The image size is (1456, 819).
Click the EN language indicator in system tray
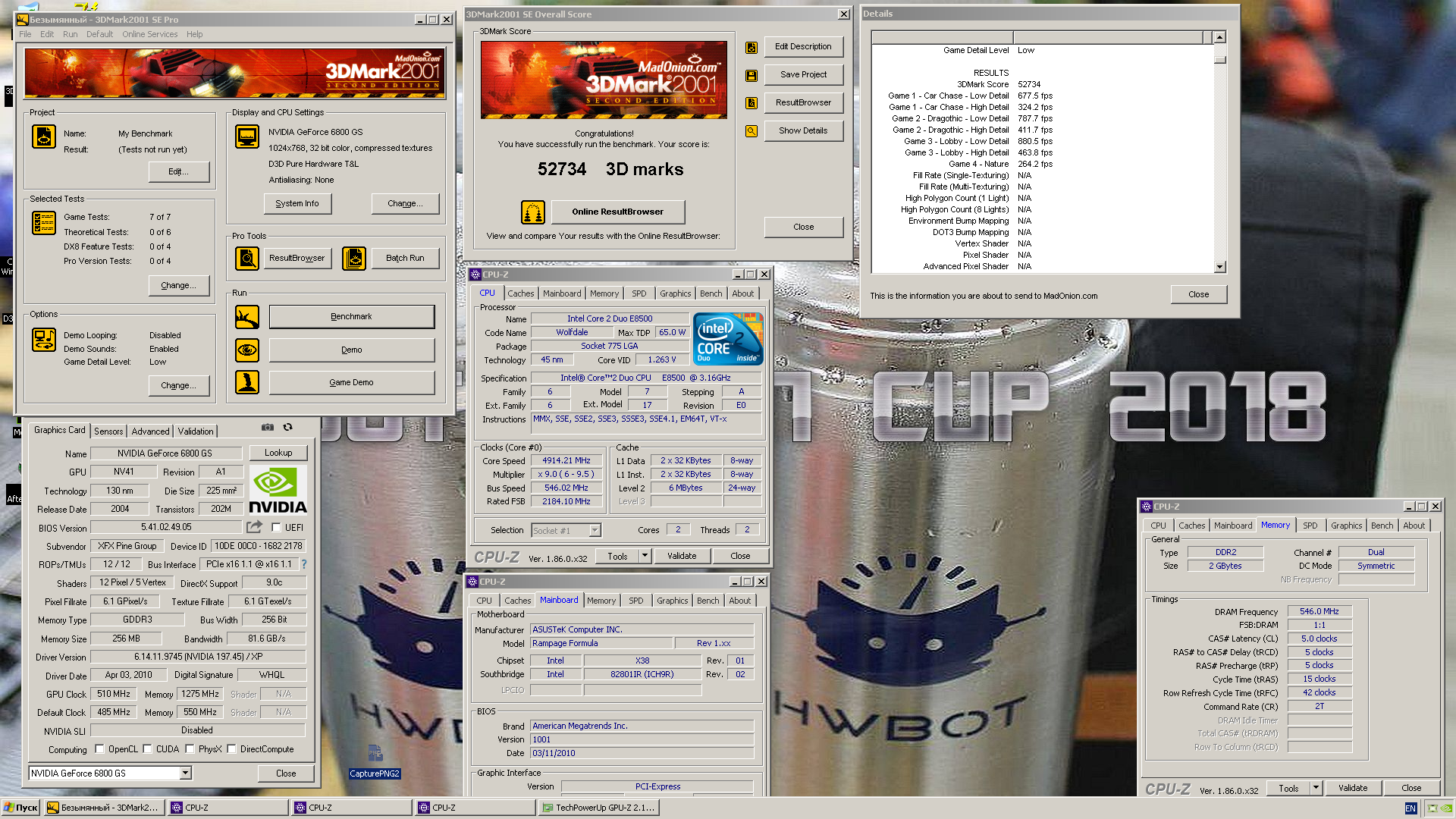pos(1410,808)
